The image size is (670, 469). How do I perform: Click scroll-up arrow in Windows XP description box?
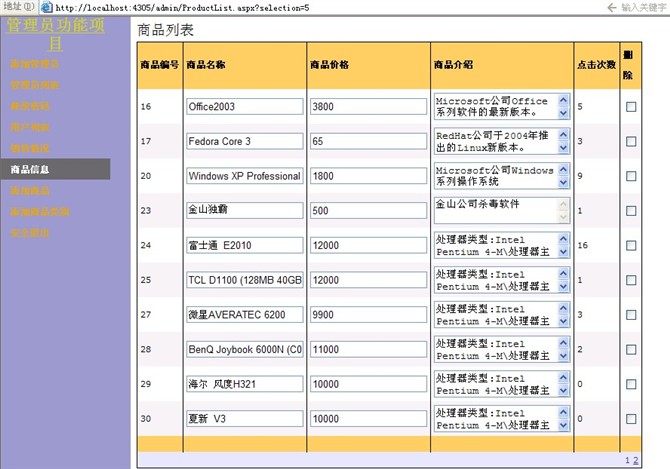coord(564,170)
